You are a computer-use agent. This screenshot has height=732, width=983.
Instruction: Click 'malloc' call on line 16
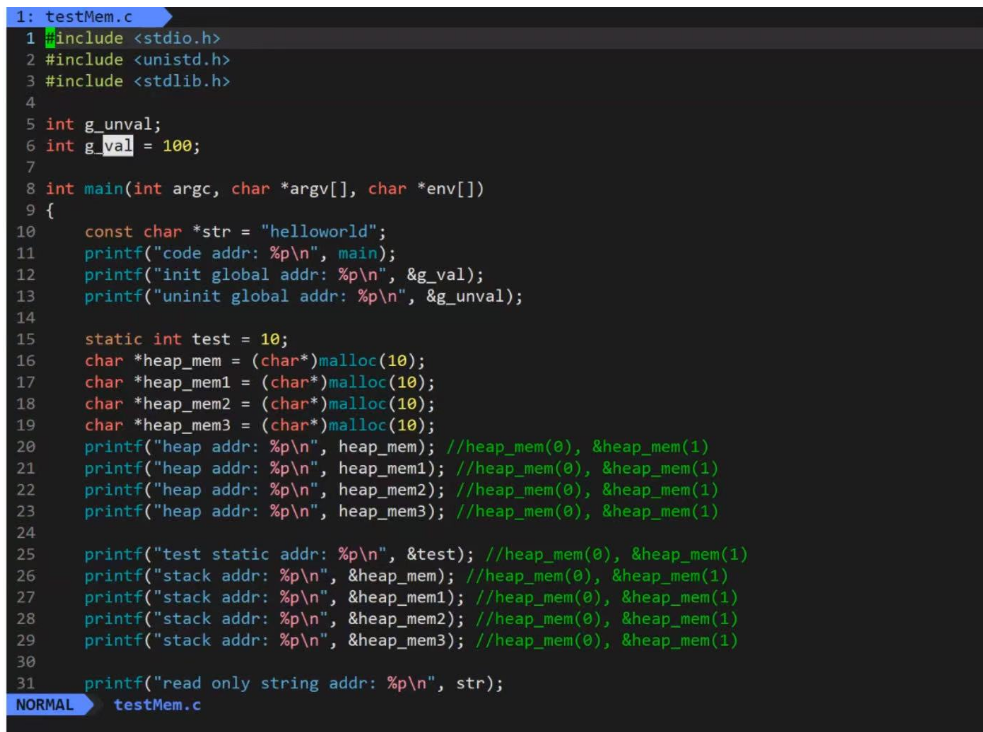coord(347,360)
